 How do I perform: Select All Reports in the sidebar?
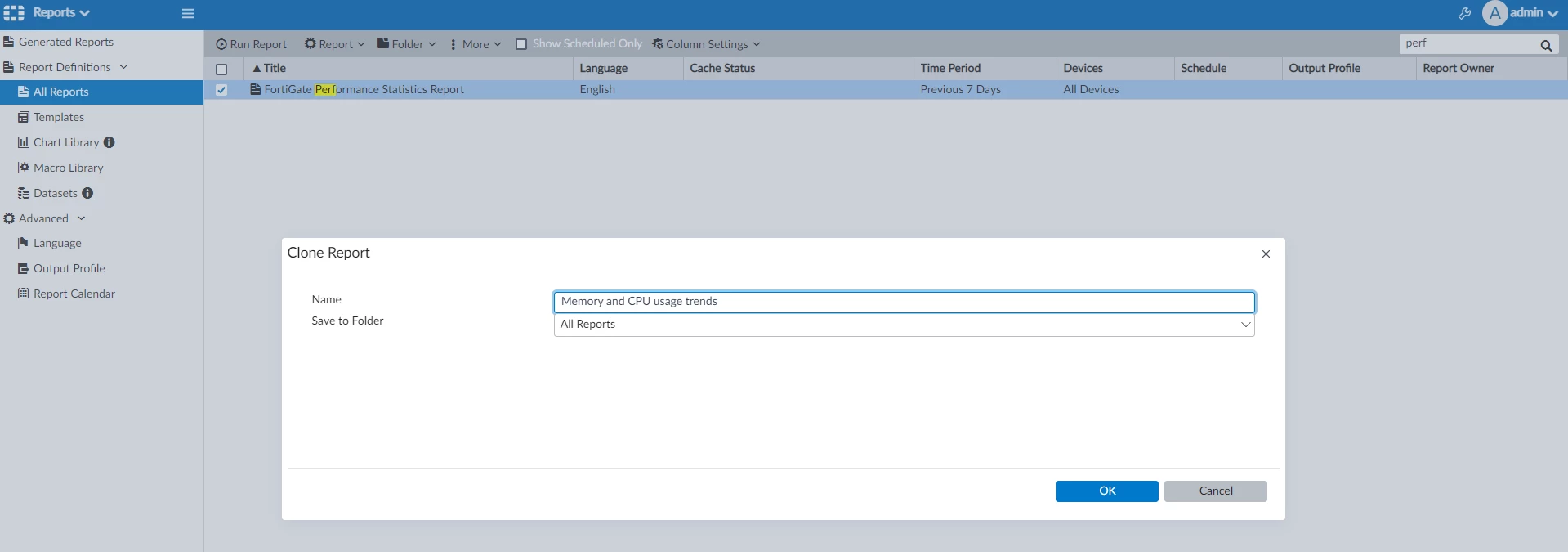101,92
